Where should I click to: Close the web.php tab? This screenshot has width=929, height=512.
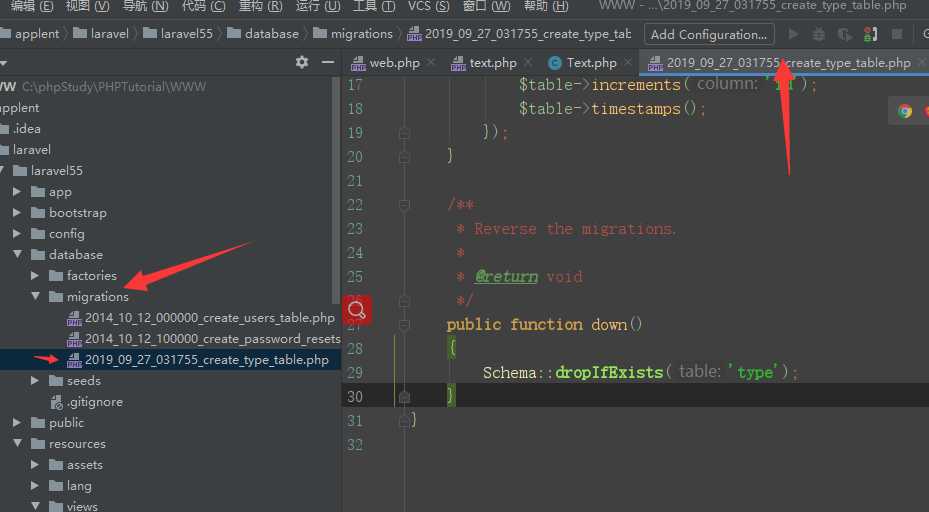pos(431,62)
